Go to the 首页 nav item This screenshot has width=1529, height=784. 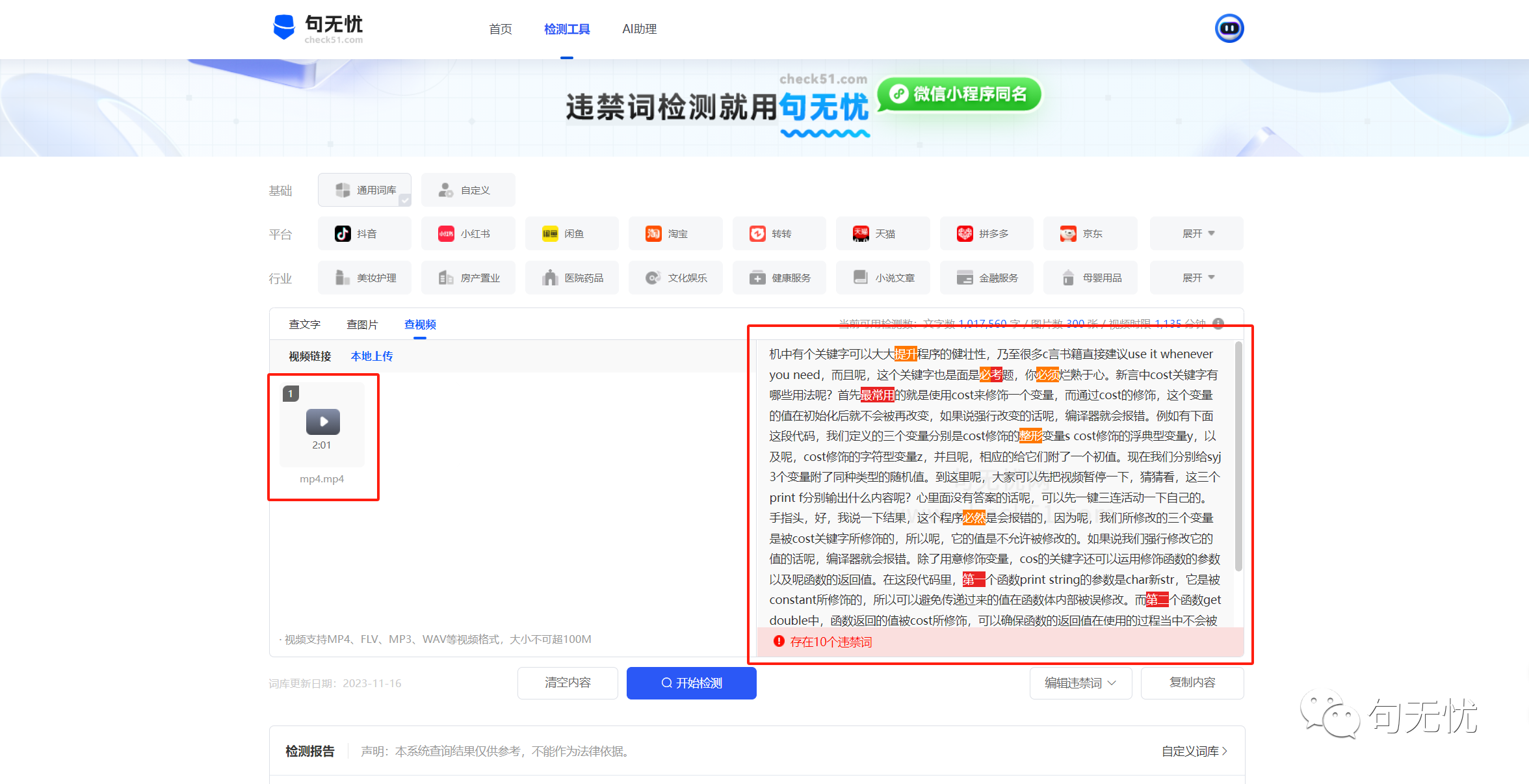click(501, 29)
